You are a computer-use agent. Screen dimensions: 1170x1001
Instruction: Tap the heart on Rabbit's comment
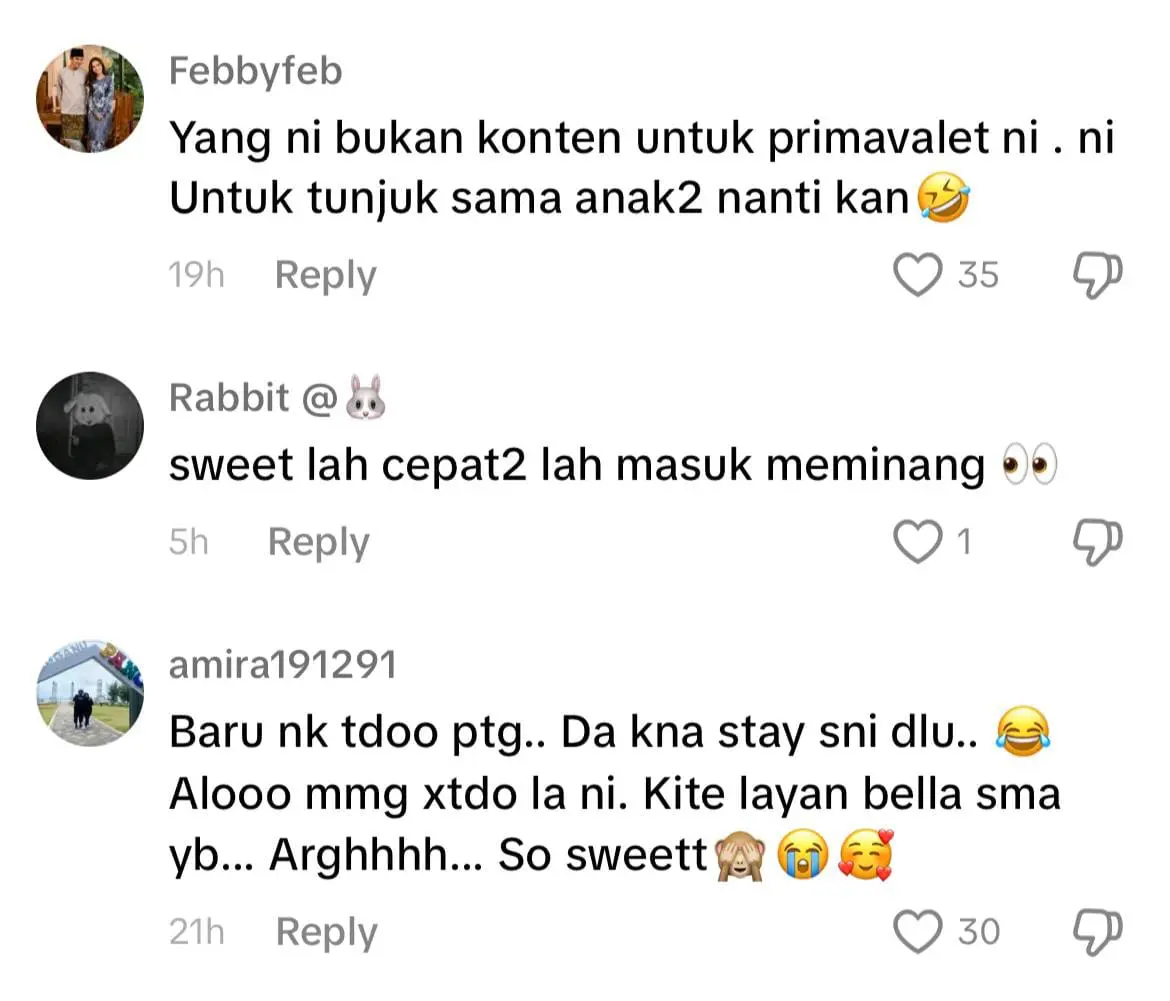[918, 542]
